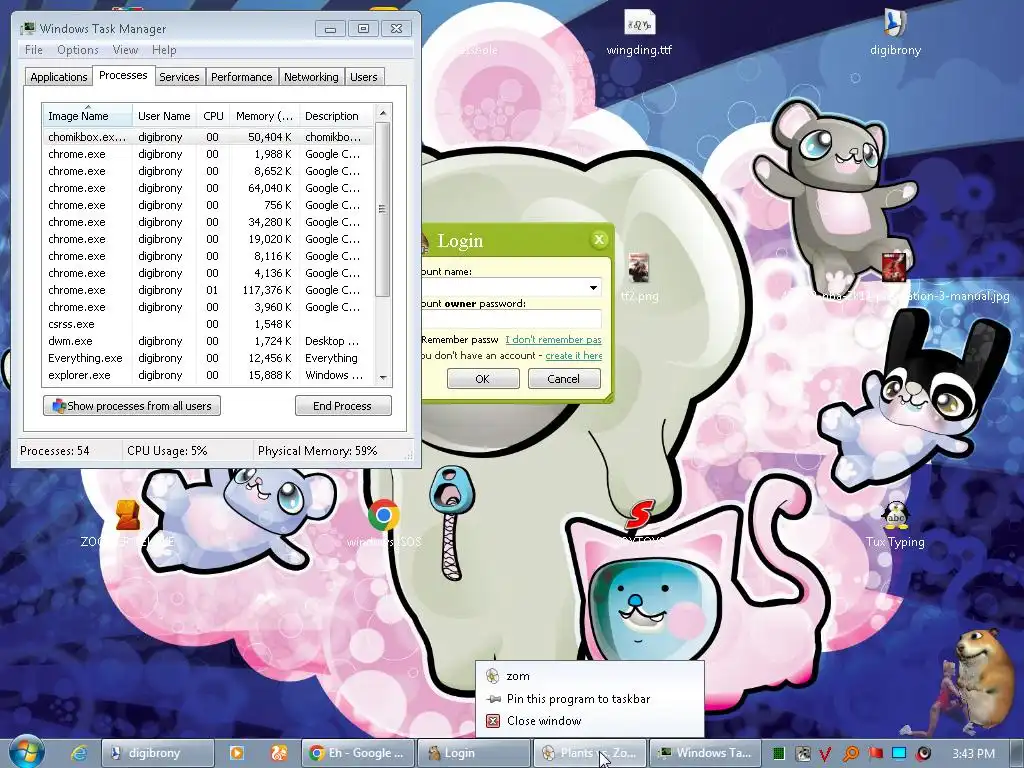Open account name dropdown in Login
Screen dimensions: 1024x768
(x=593, y=287)
